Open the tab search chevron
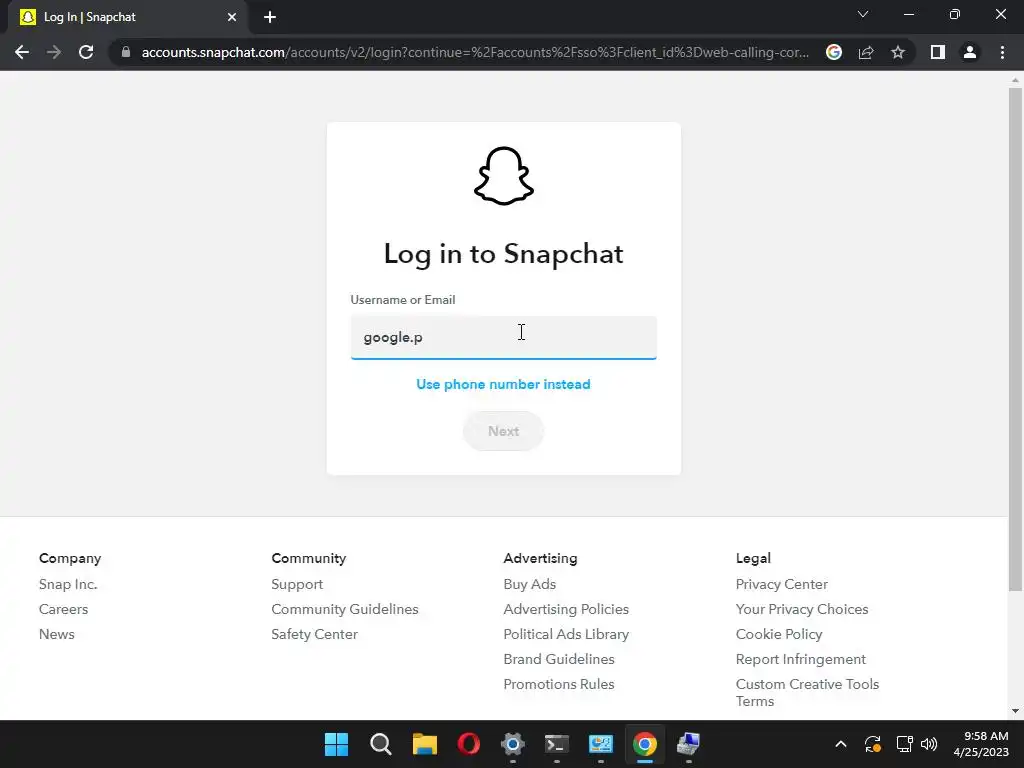The height and width of the screenshot is (768, 1024). (863, 14)
